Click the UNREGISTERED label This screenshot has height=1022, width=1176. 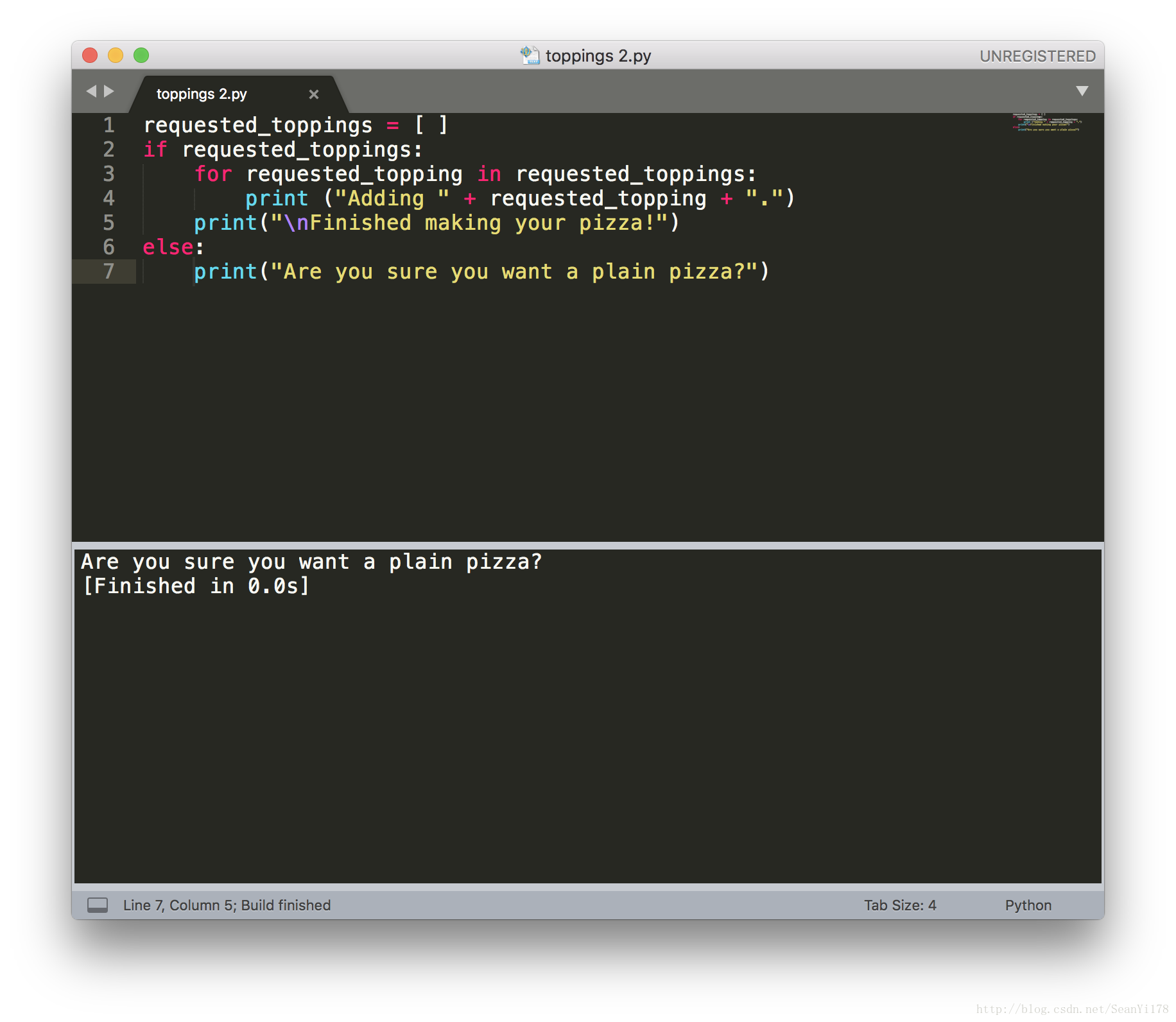pos(1037,56)
